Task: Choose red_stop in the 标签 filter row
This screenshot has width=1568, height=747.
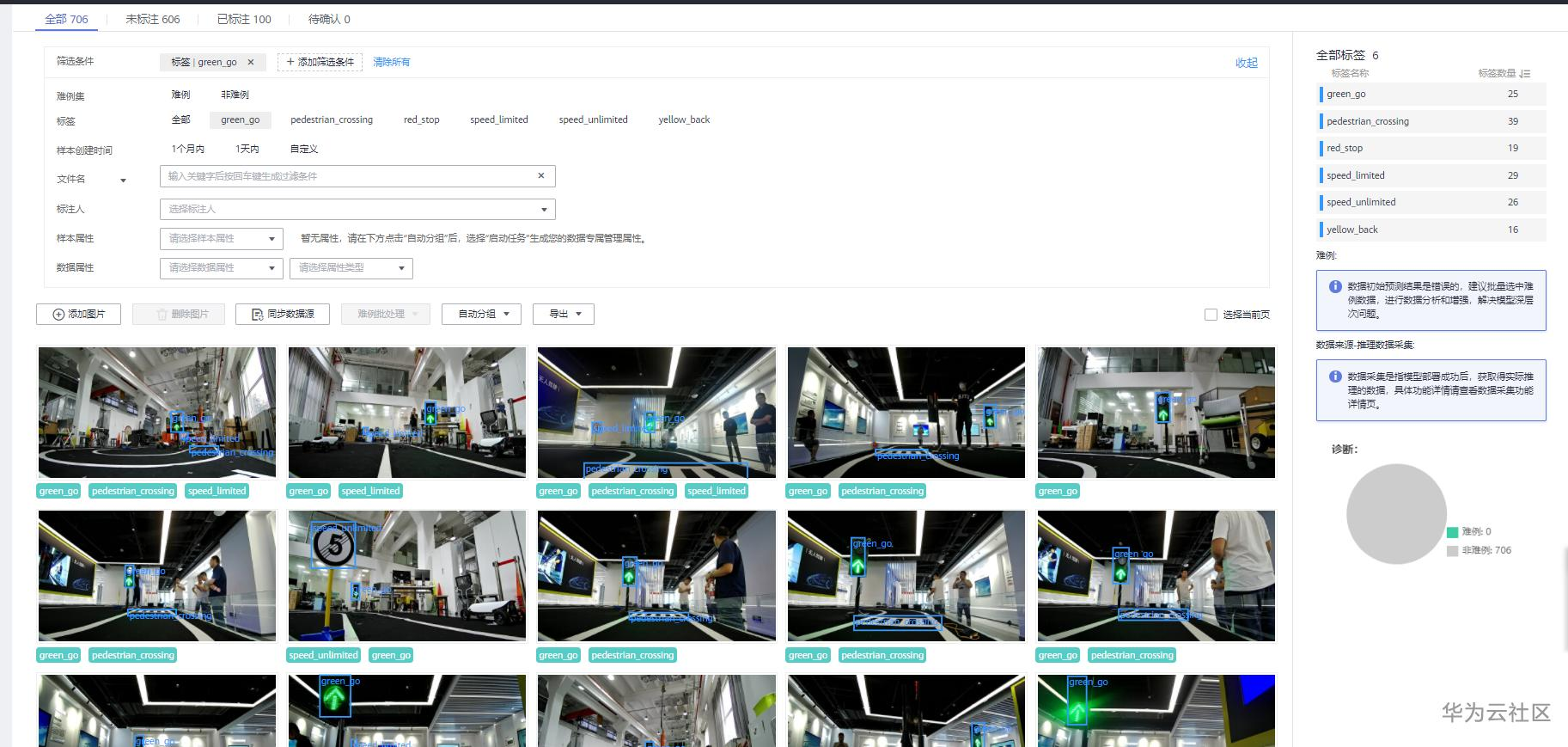Action: pyautogui.click(x=421, y=119)
